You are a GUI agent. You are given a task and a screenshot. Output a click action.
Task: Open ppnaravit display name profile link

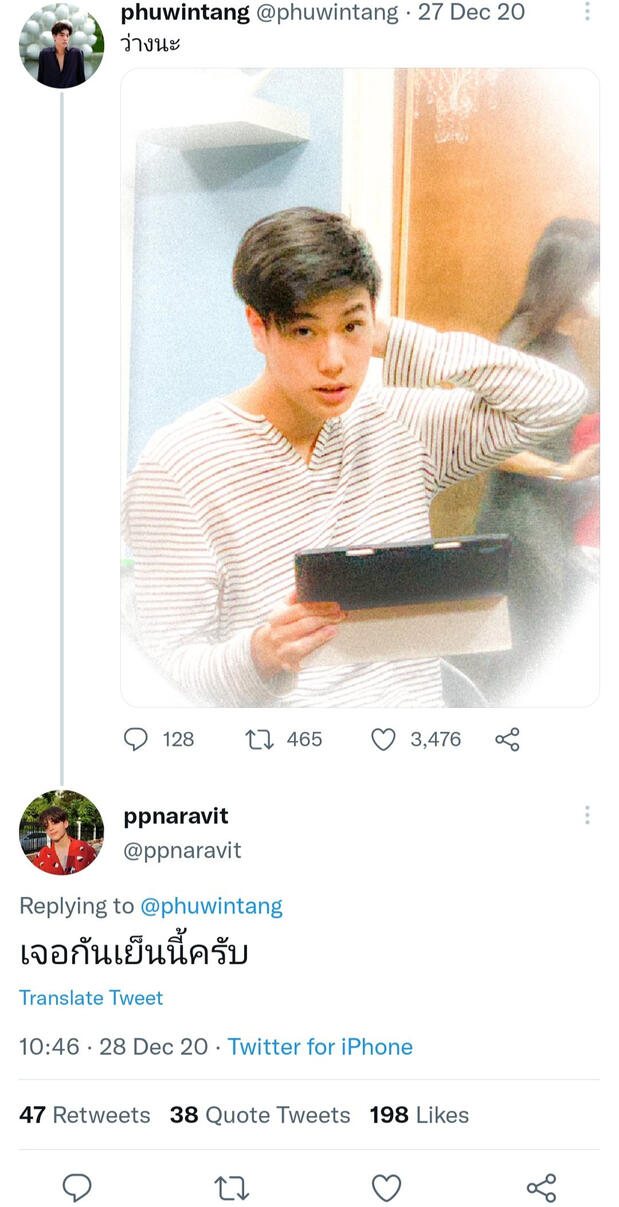click(x=176, y=816)
